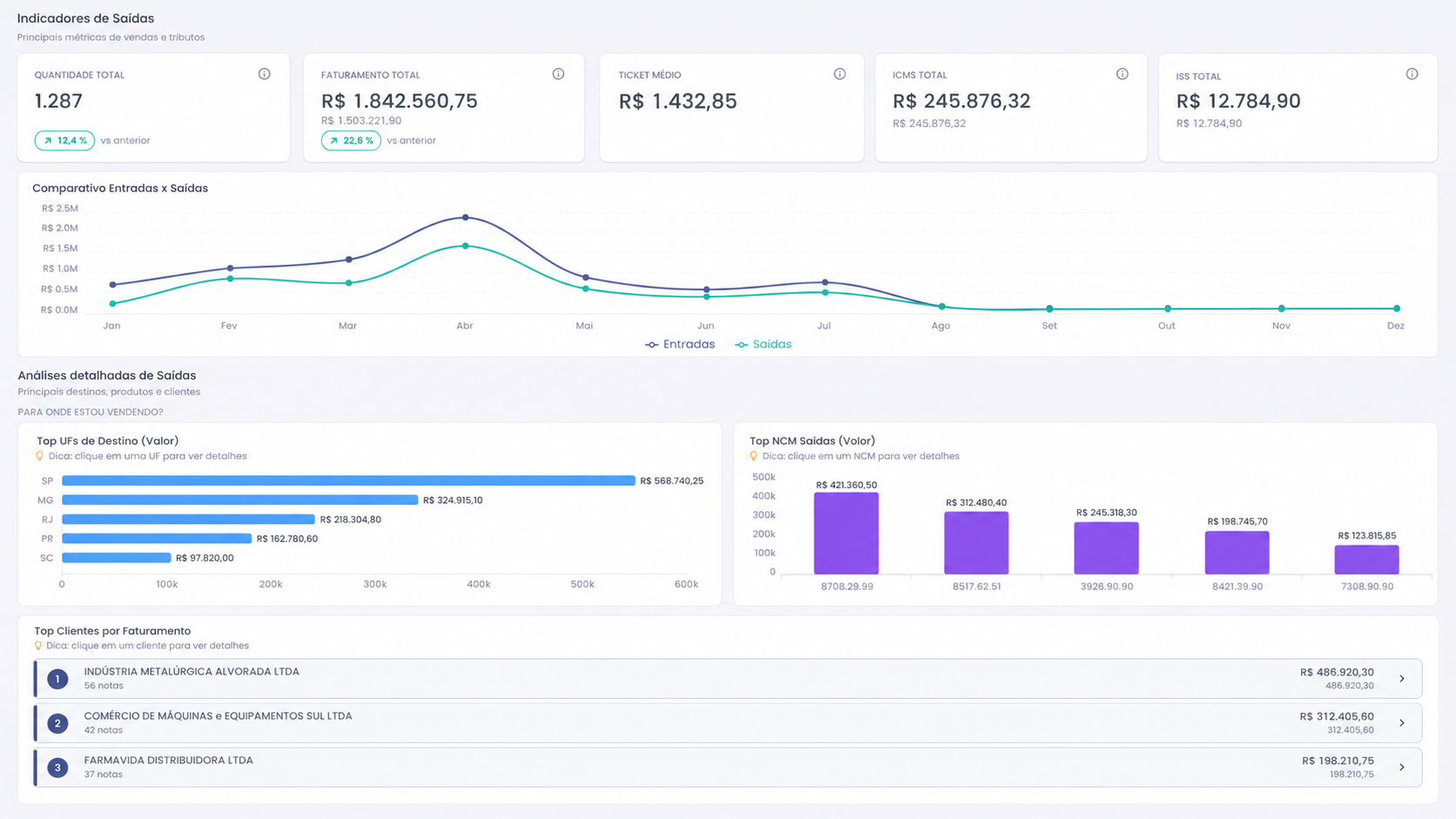Show info for the ICMS Total card
This screenshot has height=819, width=1456.
1122,74
